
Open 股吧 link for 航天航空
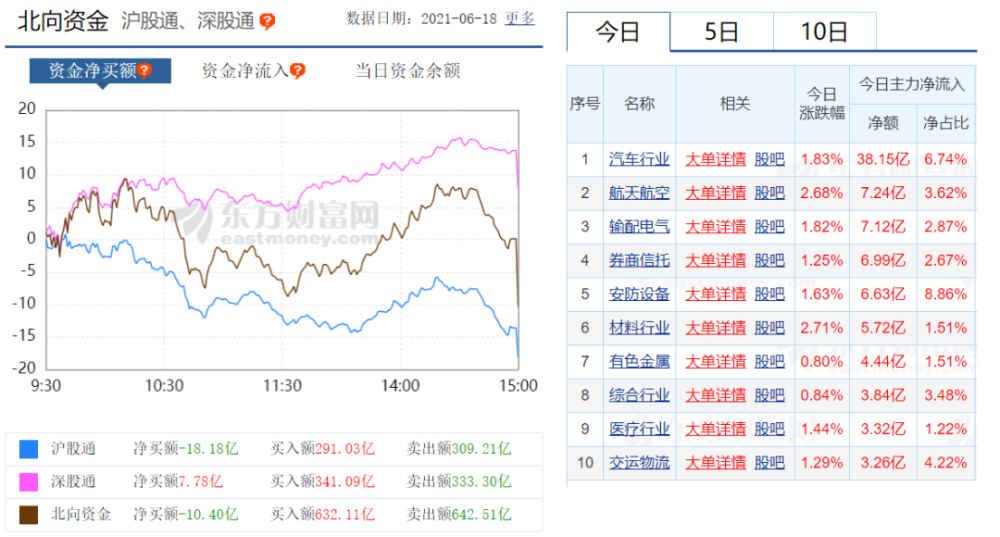pos(769,193)
